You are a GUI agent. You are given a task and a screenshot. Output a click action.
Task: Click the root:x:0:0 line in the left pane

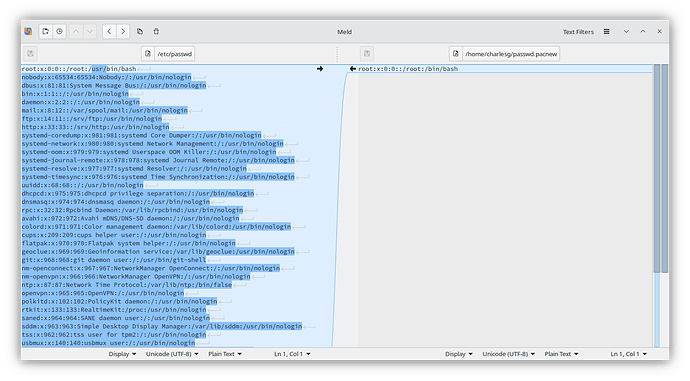79,69
